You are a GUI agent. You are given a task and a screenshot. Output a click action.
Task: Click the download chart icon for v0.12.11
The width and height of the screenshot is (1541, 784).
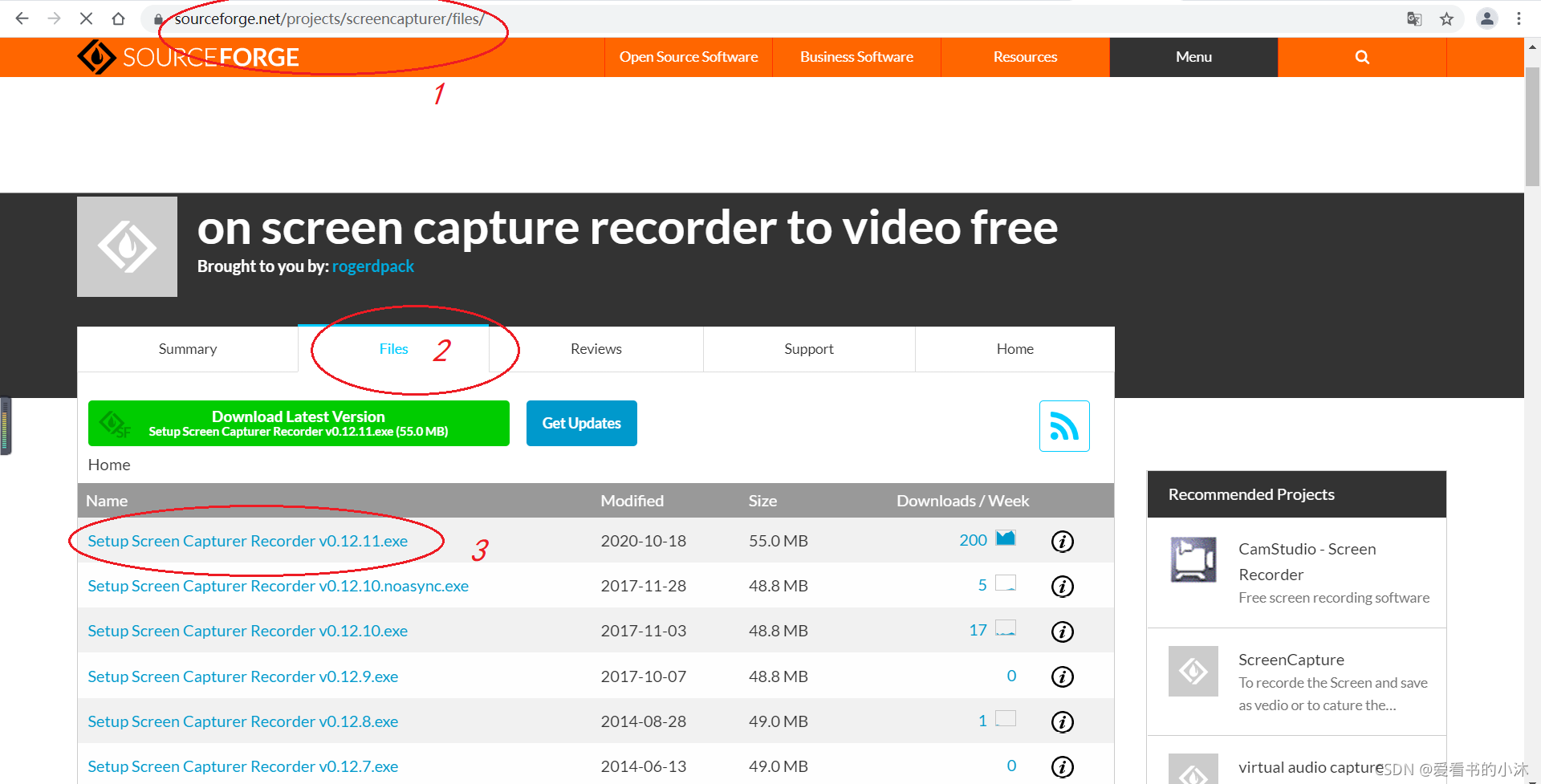tap(1006, 538)
